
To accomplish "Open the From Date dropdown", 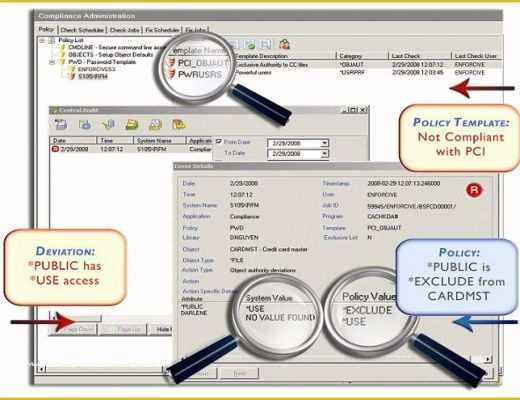I will pyautogui.click(x=324, y=143).
